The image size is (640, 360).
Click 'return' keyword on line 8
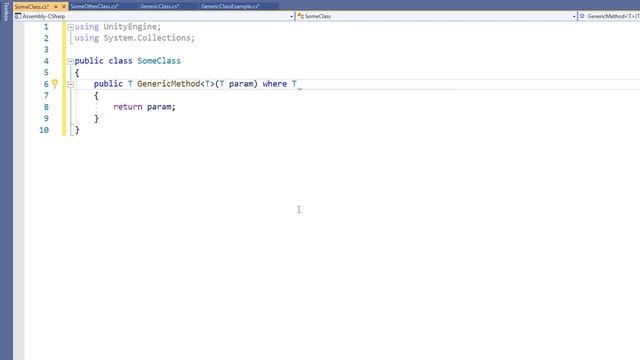click(128, 107)
